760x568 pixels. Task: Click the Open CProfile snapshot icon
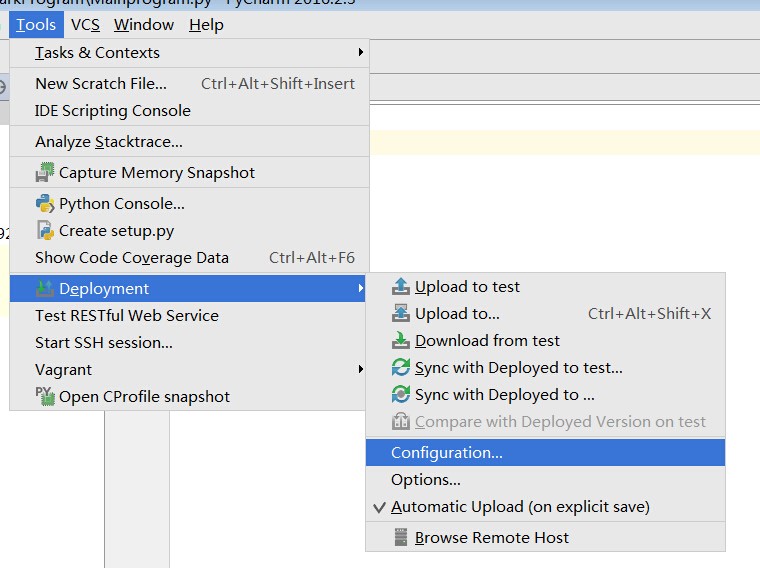[45, 396]
